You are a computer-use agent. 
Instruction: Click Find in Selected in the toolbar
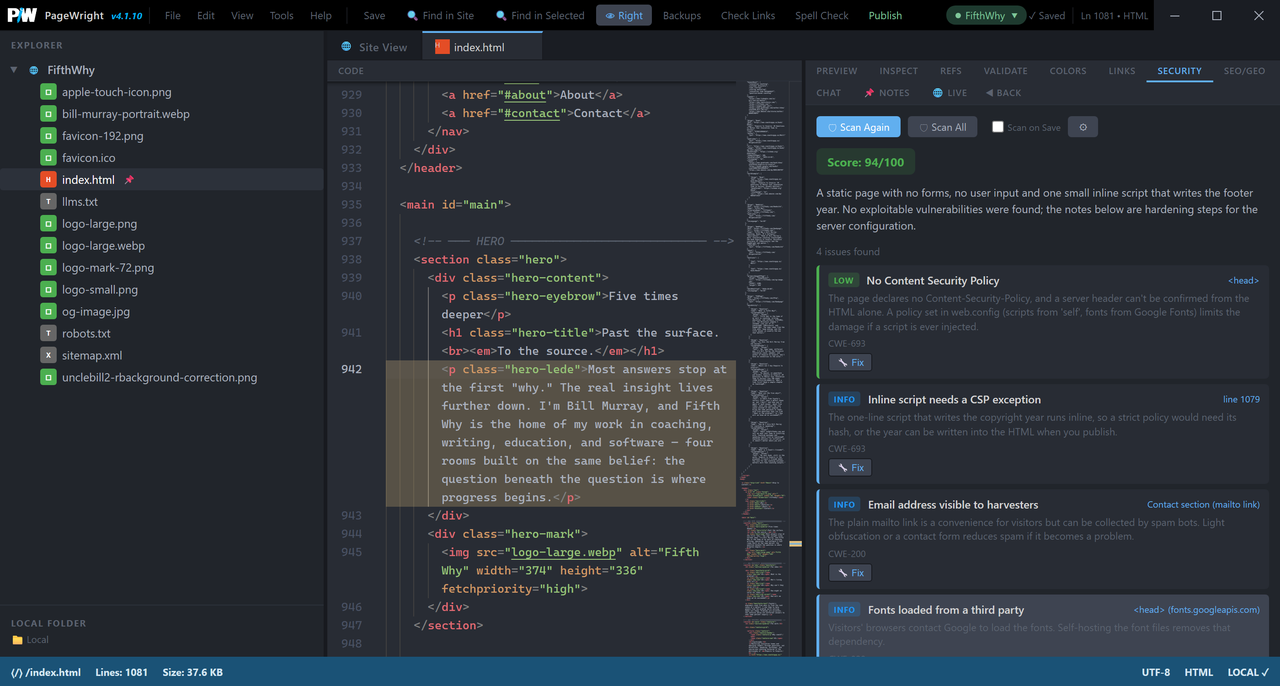[x=540, y=16]
